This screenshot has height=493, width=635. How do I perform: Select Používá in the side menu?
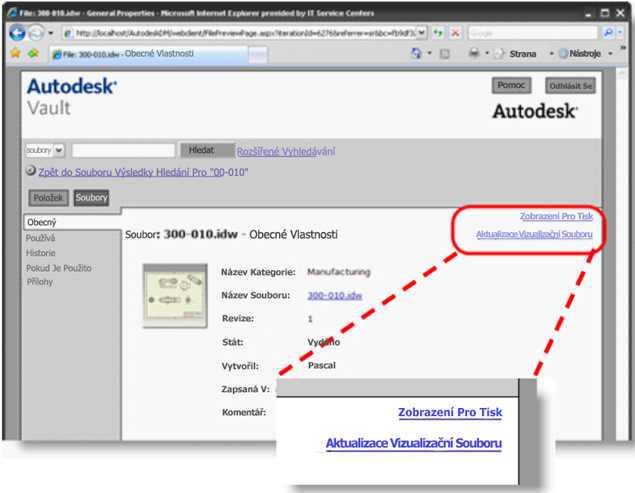pyautogui.click(x=40, y=238)
